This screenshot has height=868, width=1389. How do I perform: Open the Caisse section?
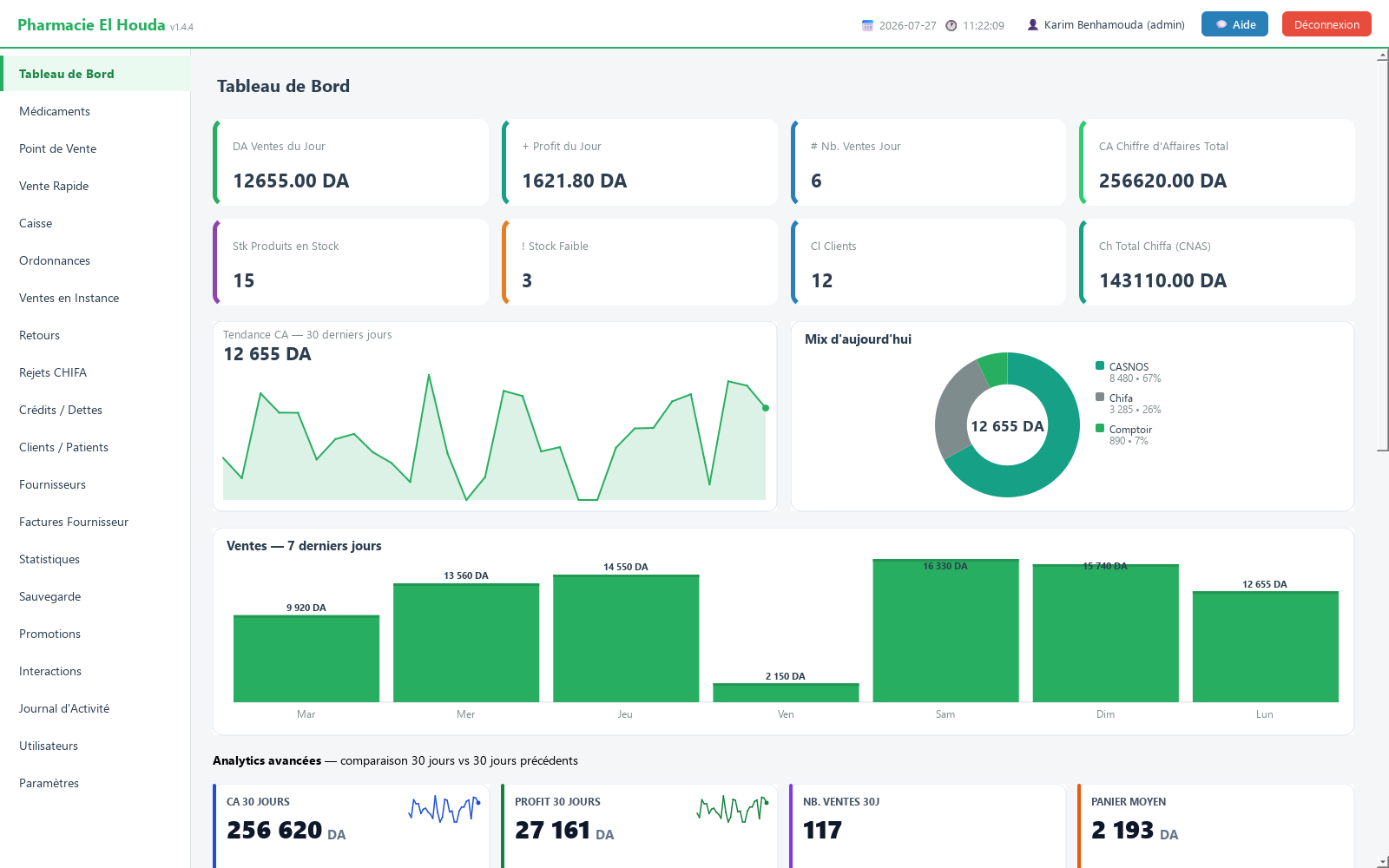95,223
